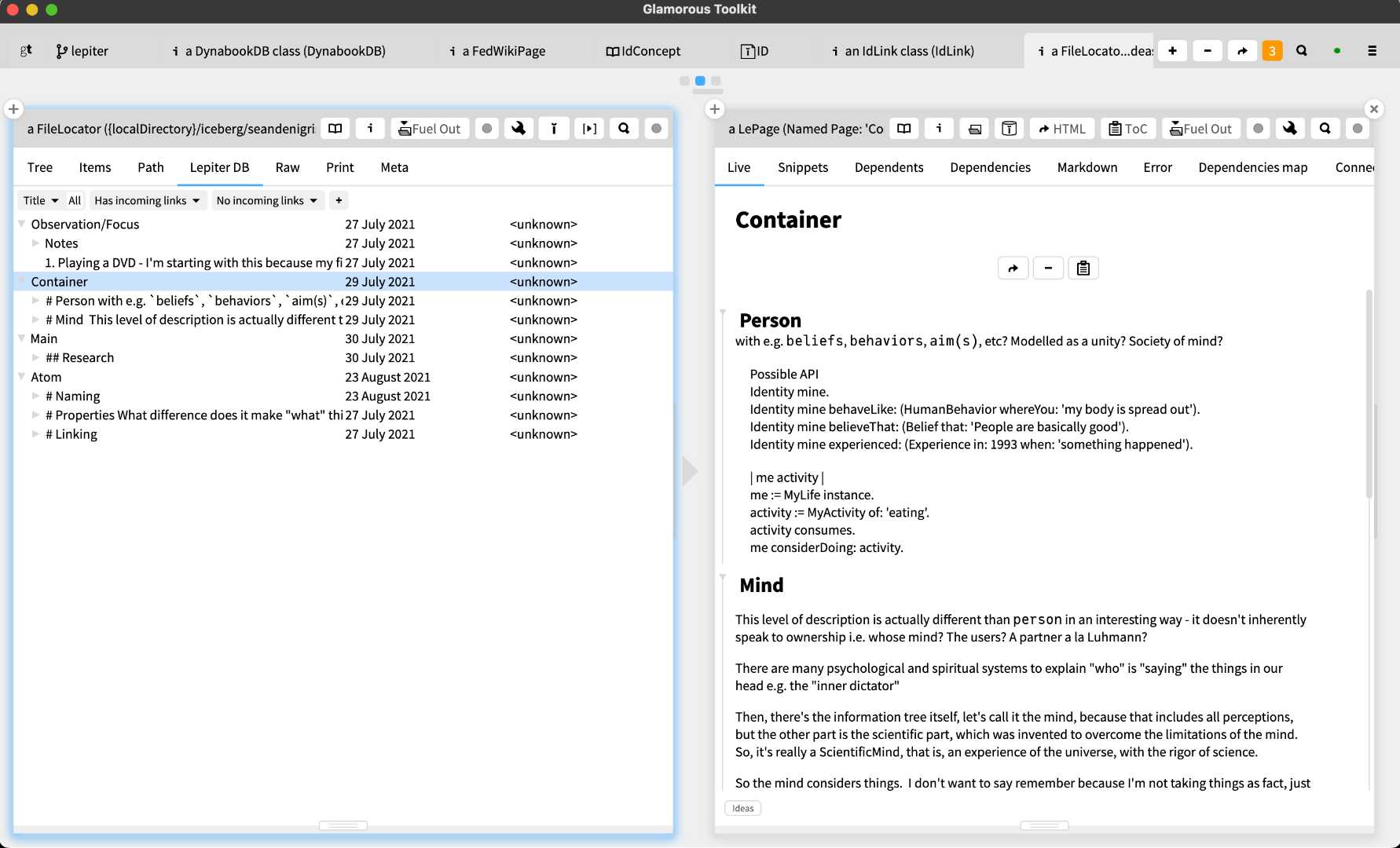
Task: Click the search icon in FileLocator toolbar
Action: 624,129
